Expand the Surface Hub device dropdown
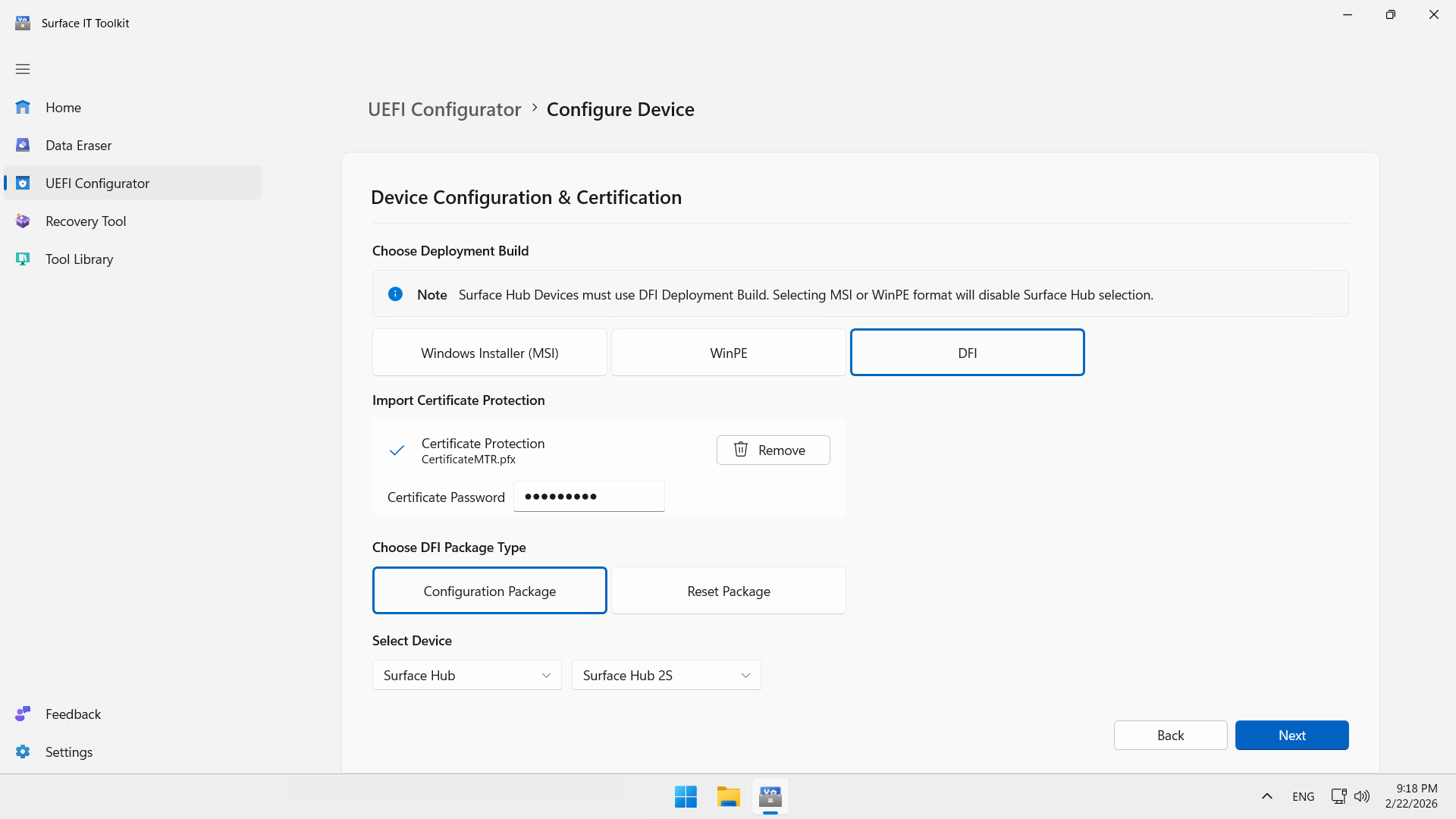 (466, 675)
